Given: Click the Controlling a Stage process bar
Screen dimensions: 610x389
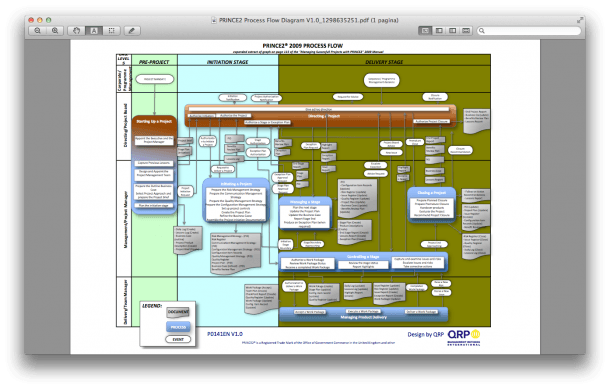Looking at the screenshot, I should (x=363, y=262).
